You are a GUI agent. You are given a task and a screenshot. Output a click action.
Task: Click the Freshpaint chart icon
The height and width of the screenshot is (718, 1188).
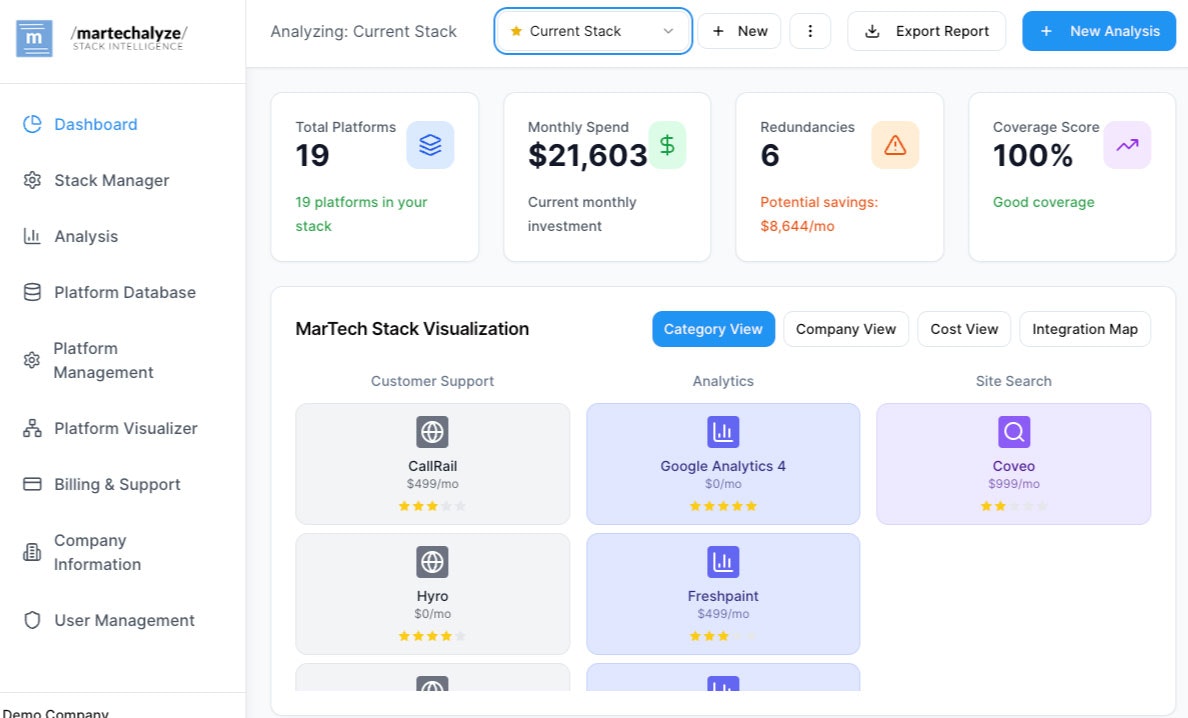(x=723, y=562)
